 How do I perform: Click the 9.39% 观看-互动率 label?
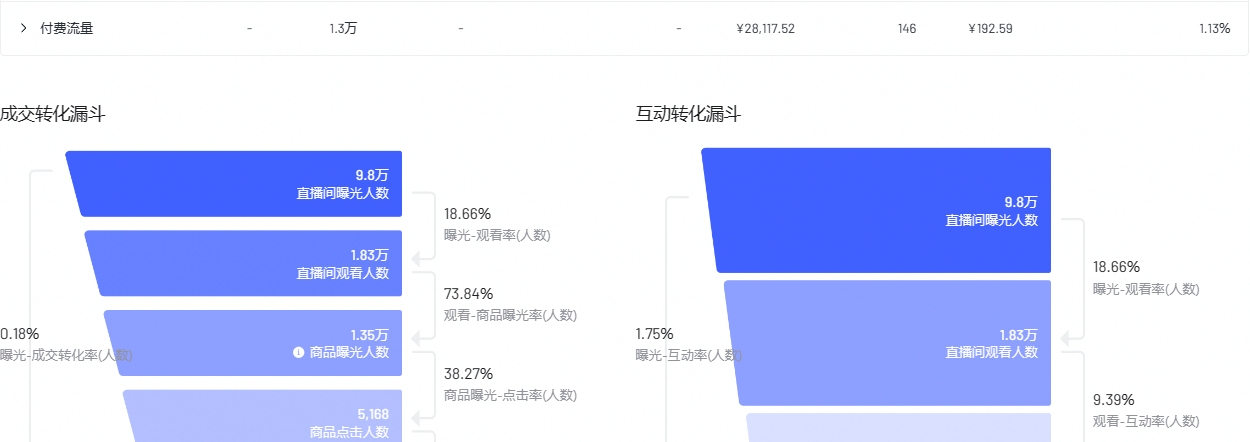click(1146, 410)
